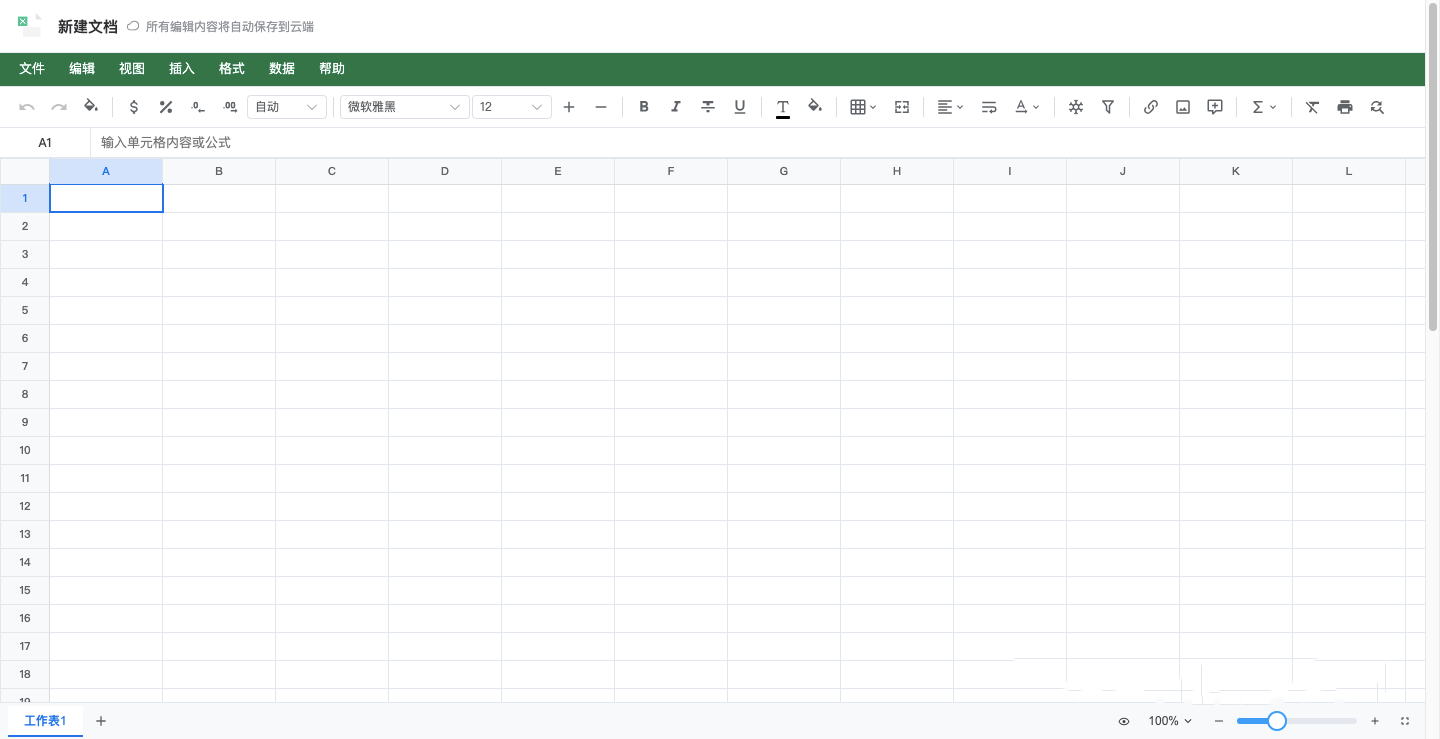Toggle bold formatting
The width and height of the screenshot is (1440, 739).
pos(644,107)
